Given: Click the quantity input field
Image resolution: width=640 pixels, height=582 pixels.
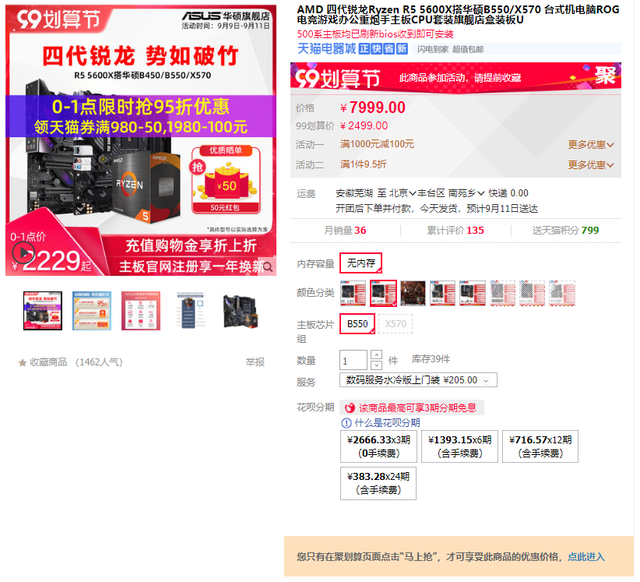Looking at the screenshot, I should [353, 360].
